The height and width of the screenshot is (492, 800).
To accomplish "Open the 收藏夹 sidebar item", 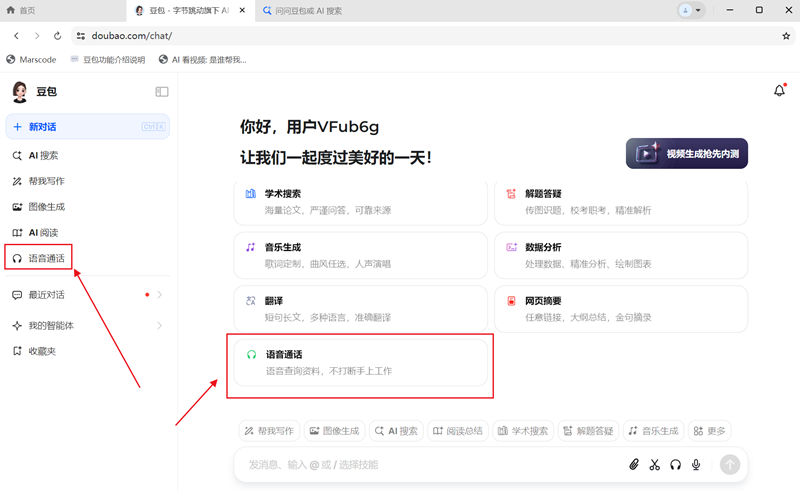I will pos(34,351).
